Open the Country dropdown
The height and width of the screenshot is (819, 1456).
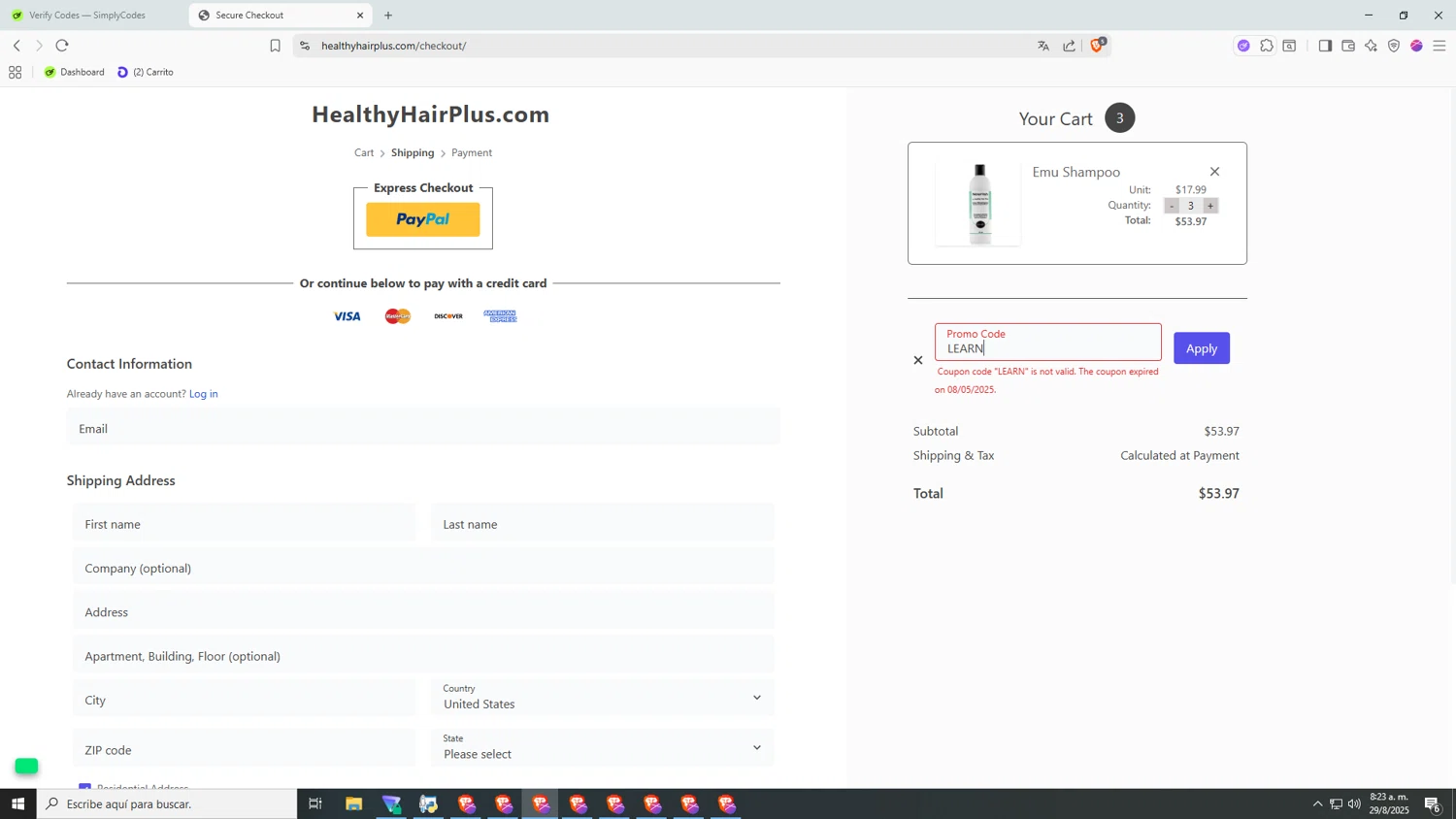(603, 698)
